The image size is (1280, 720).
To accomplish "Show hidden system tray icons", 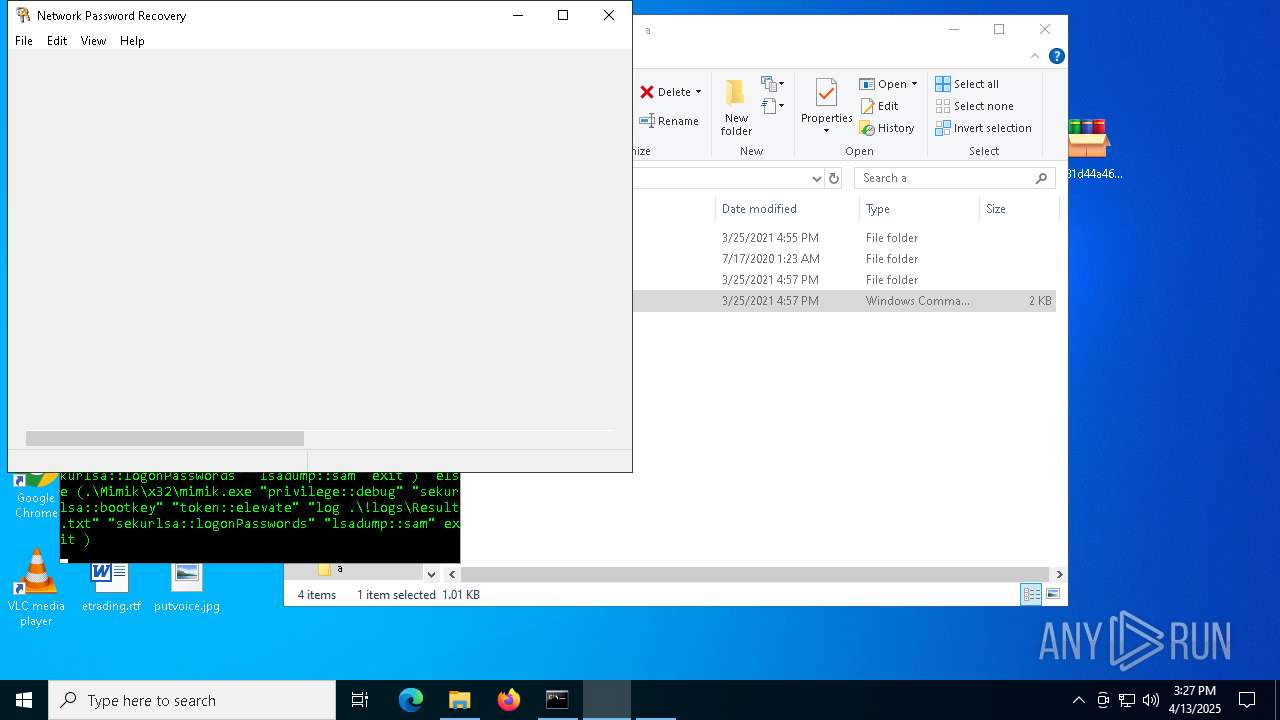I will (x=1078, y=700).
